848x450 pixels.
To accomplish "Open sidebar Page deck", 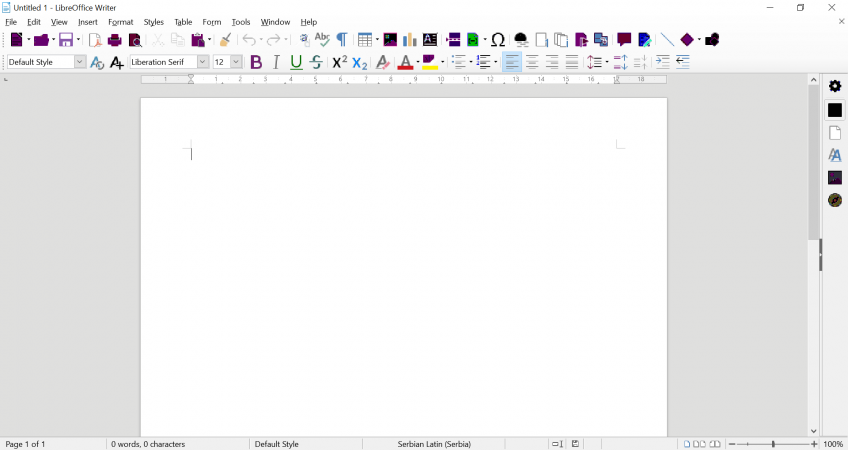I will 834,133.
